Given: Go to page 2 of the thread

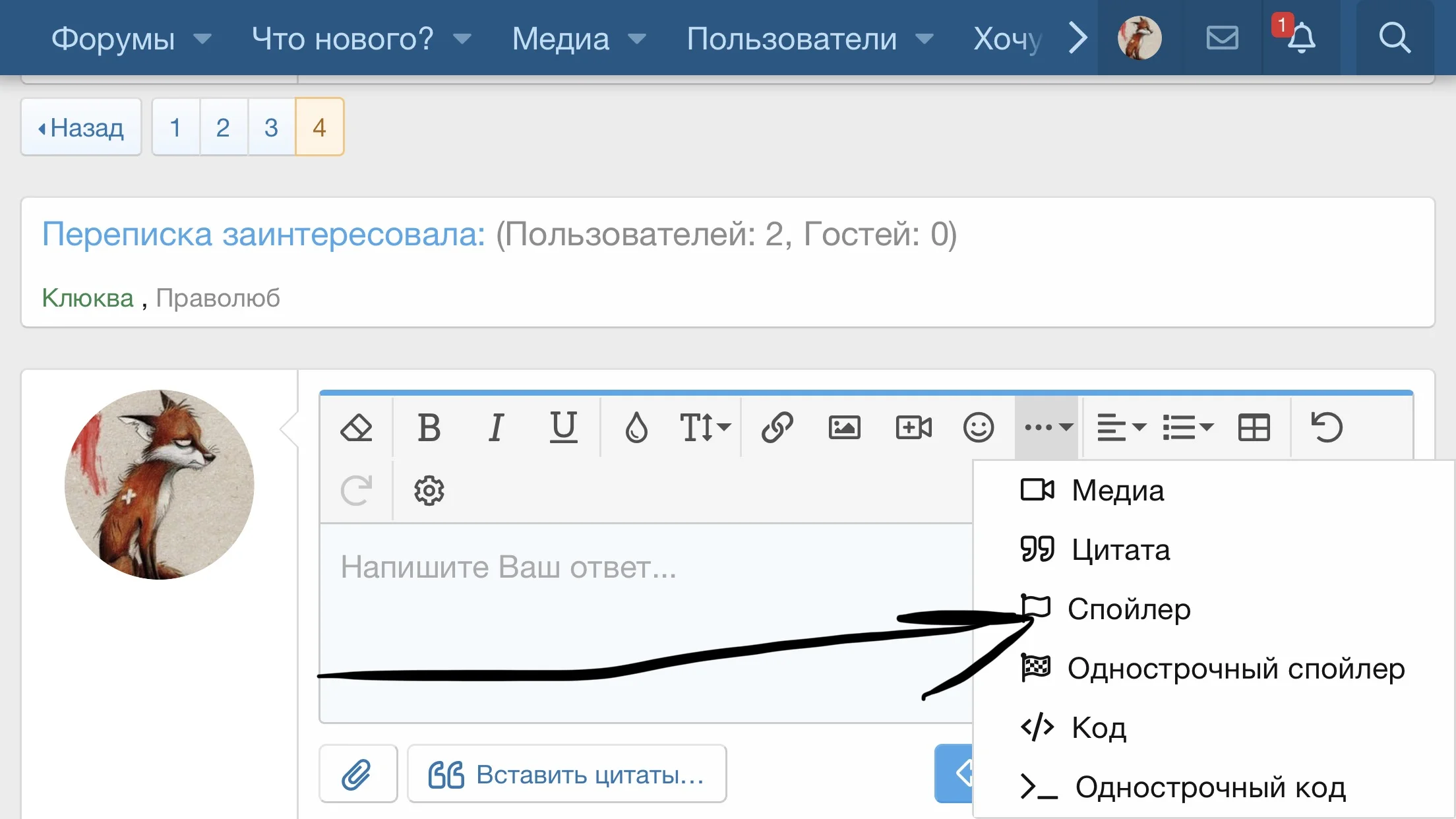Looking at the screenshot, I should point(224,127).
